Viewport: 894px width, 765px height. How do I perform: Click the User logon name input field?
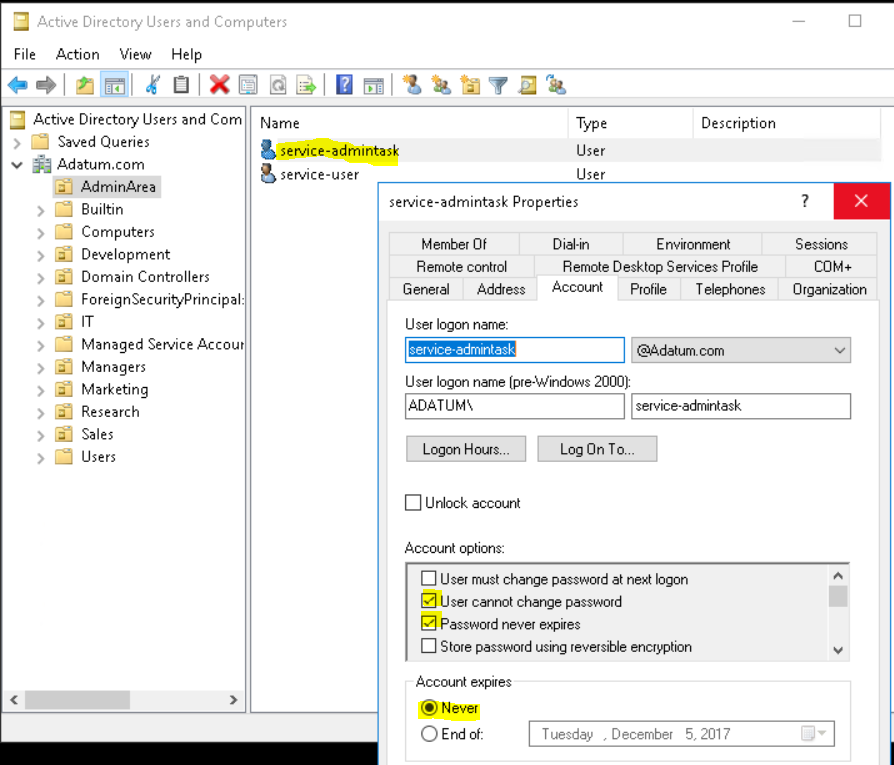point(514,349)
